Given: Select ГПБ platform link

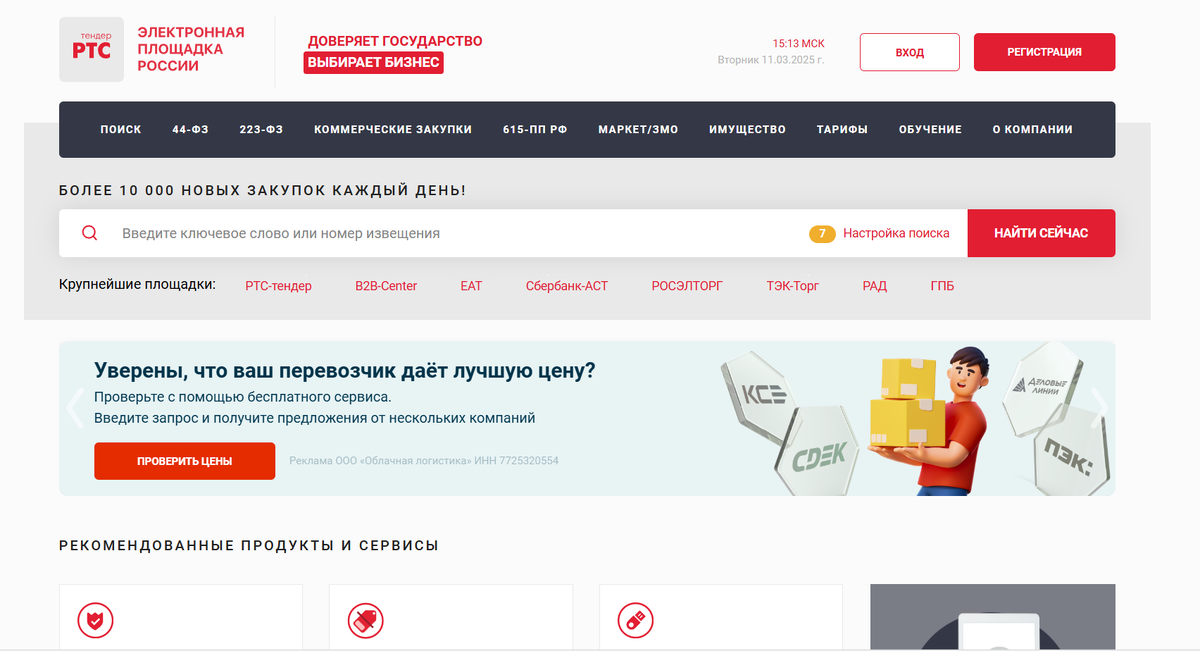Looking at the screenshot, I should click(x=942, y=286).
